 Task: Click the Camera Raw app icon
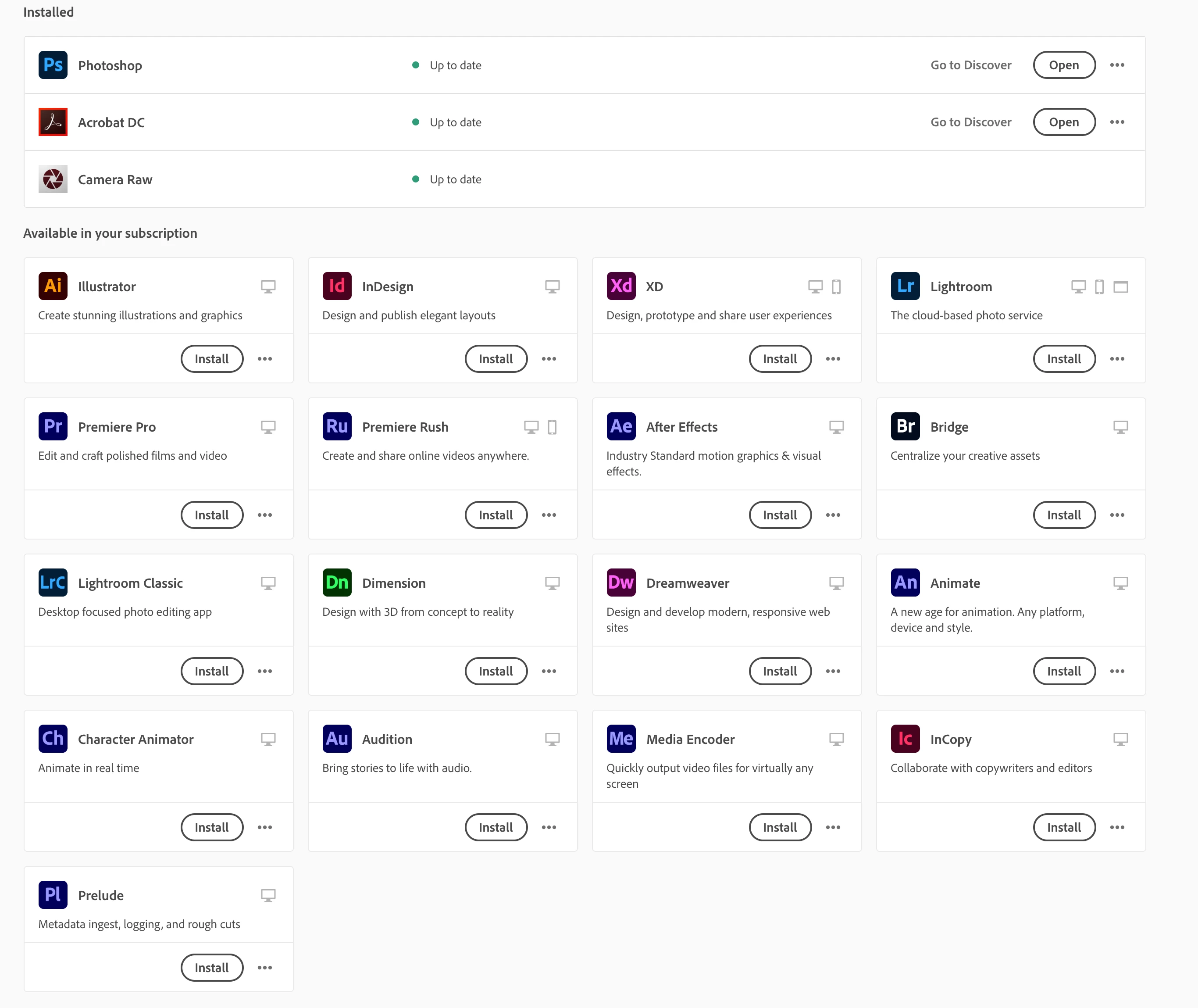tap(53, 179)
